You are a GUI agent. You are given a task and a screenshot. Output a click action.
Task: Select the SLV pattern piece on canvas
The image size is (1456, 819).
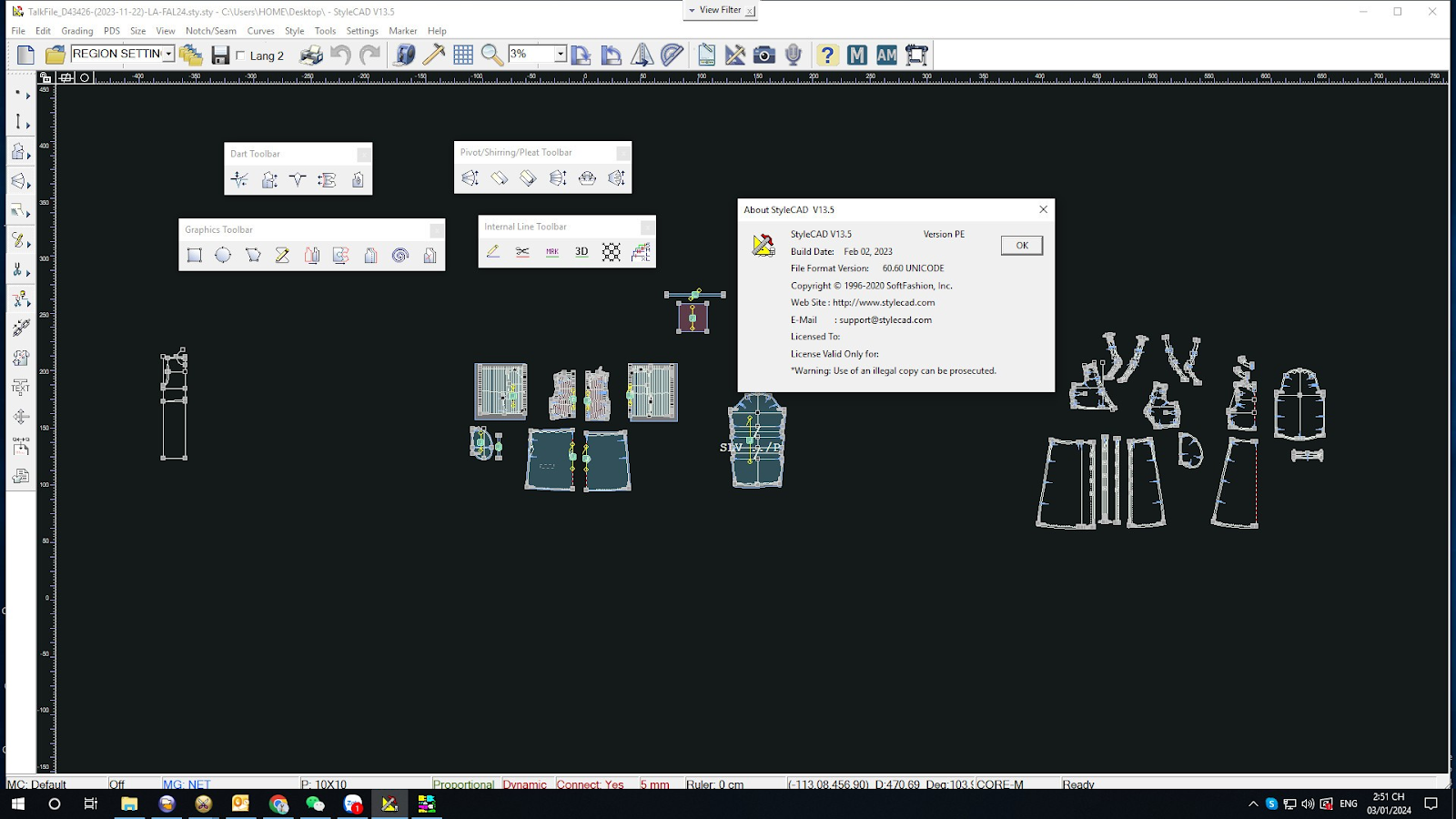(757, 441)
